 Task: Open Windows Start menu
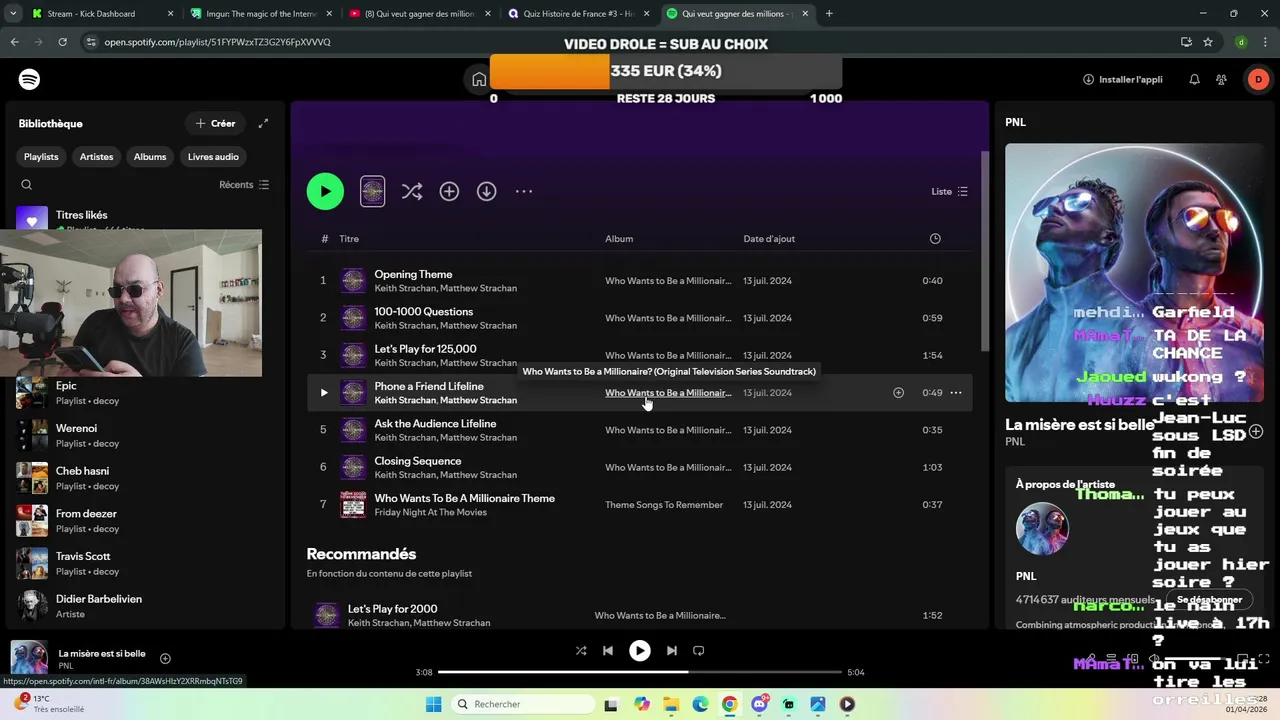pyautogui.click(x=433, y=704)
